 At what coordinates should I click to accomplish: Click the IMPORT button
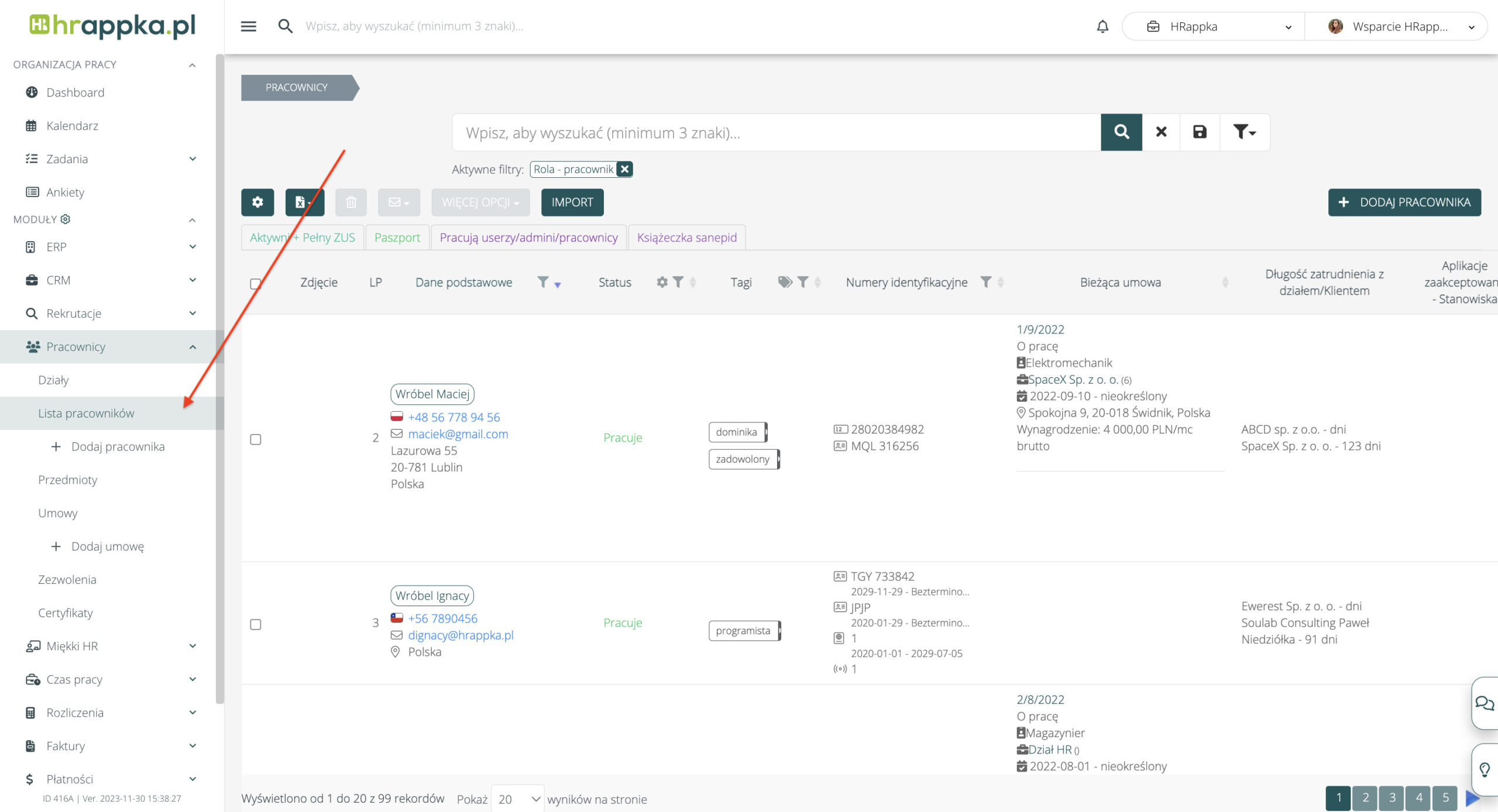coord(572,202)
